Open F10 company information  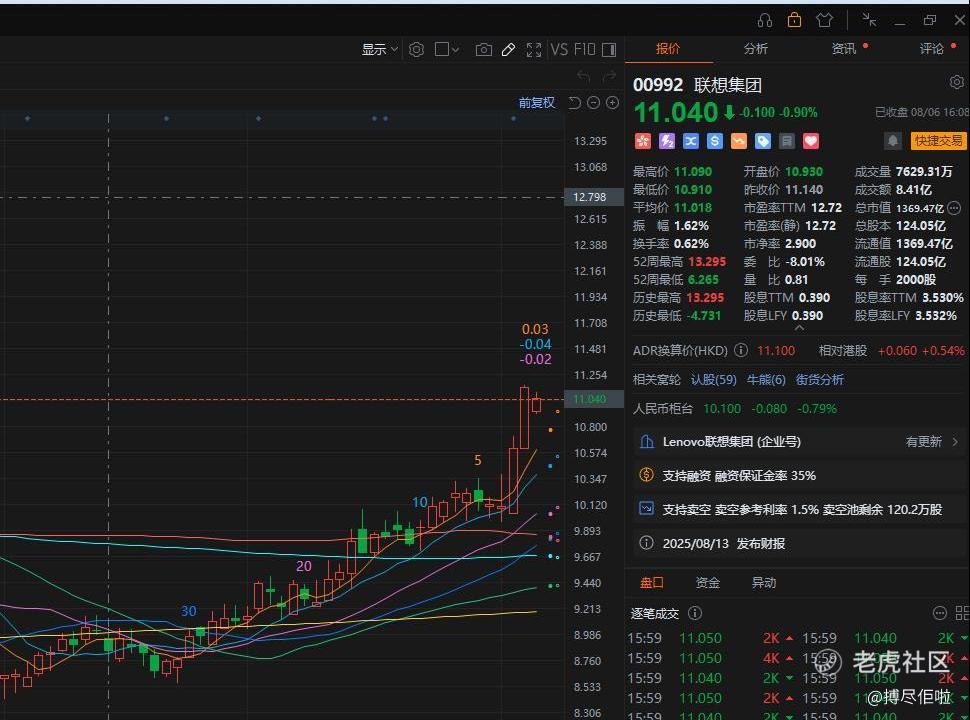pyautogui.click(x=584, y=49)
